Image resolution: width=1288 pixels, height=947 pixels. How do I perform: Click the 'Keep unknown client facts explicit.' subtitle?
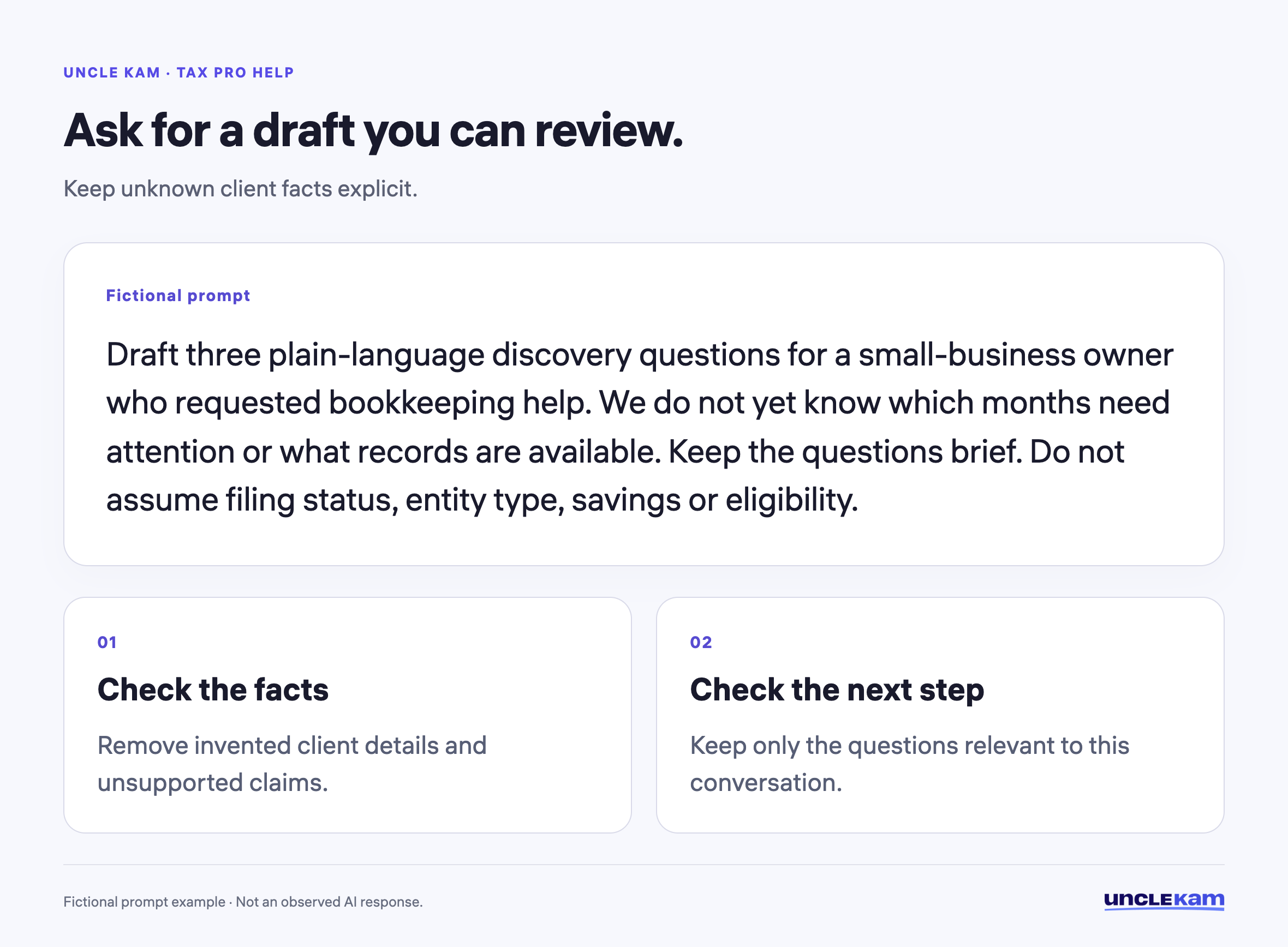click(x=240, y=189)
